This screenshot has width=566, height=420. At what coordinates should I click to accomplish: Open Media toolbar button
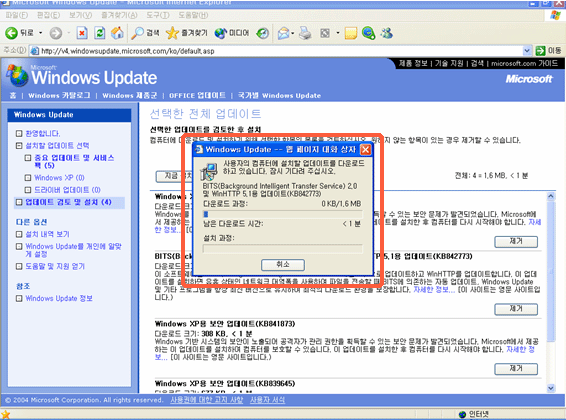[231, 33]
